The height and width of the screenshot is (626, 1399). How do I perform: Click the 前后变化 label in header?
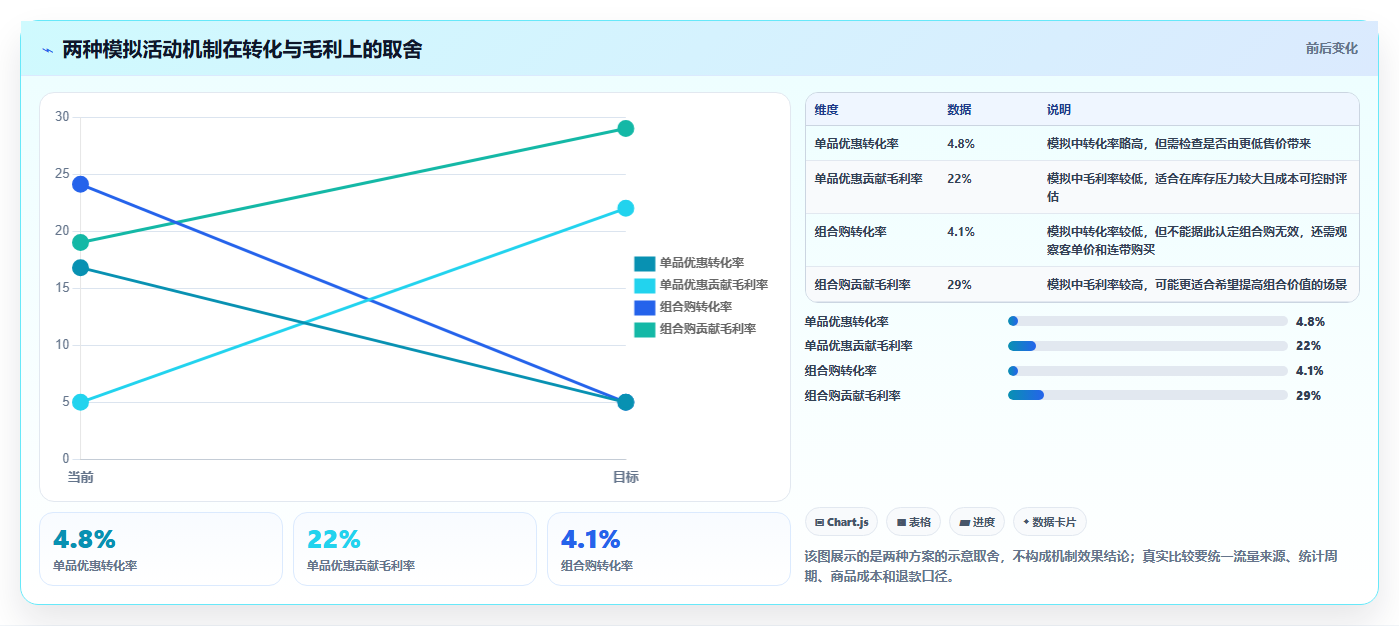click(x=1331, y=48)
